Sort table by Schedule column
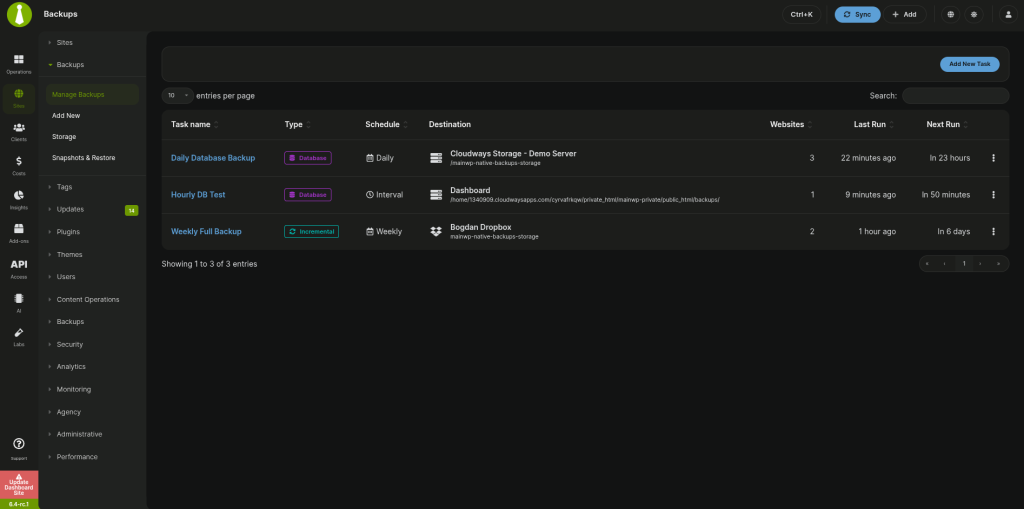 click(387, 124)
